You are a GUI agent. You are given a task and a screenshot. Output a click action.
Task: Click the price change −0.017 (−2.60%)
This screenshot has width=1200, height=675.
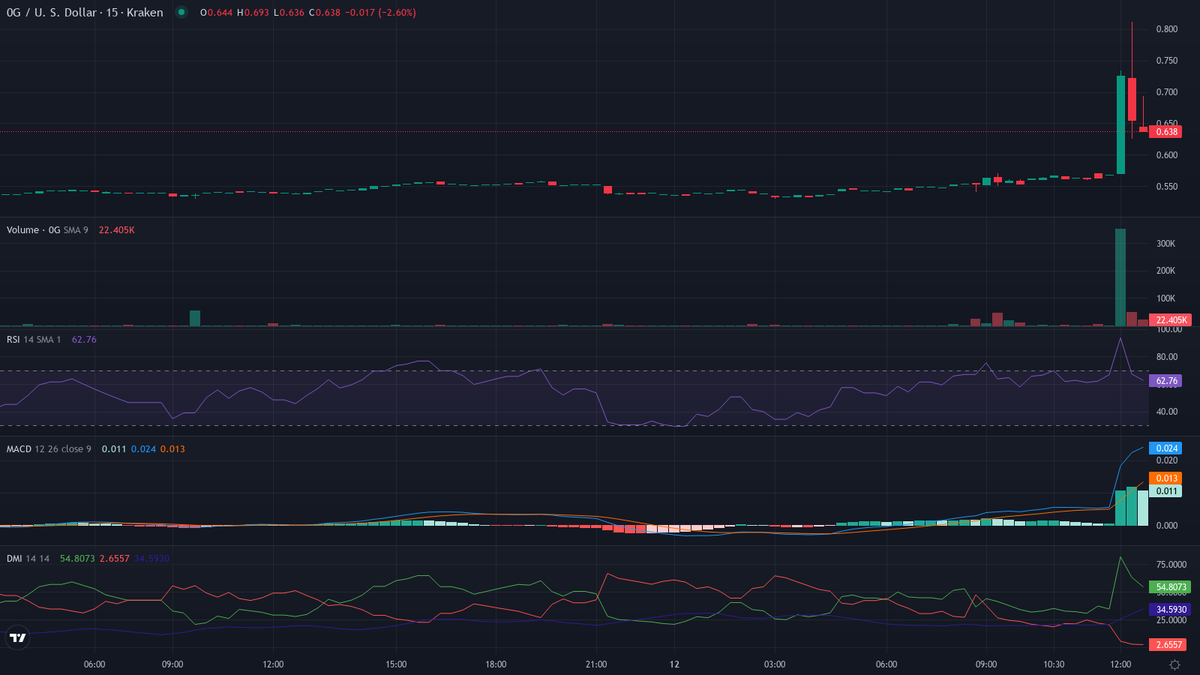(x=379, y=12)
